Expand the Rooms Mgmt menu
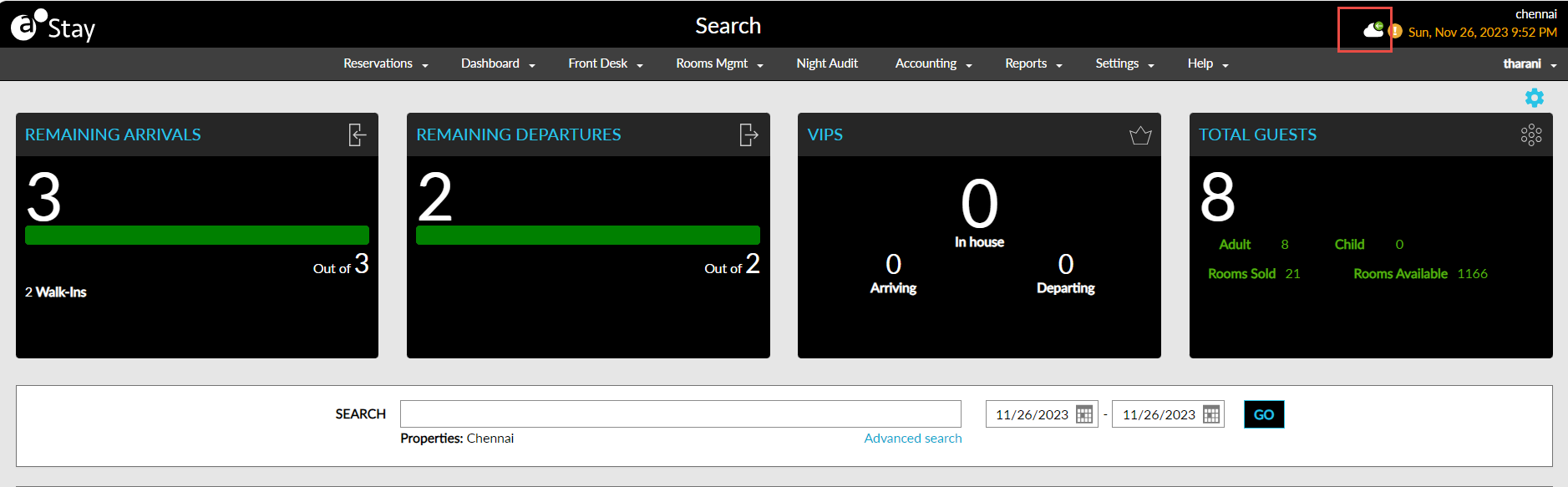Image resolution: width=1568 pixels, height=487 pixels. pos(719,63)
